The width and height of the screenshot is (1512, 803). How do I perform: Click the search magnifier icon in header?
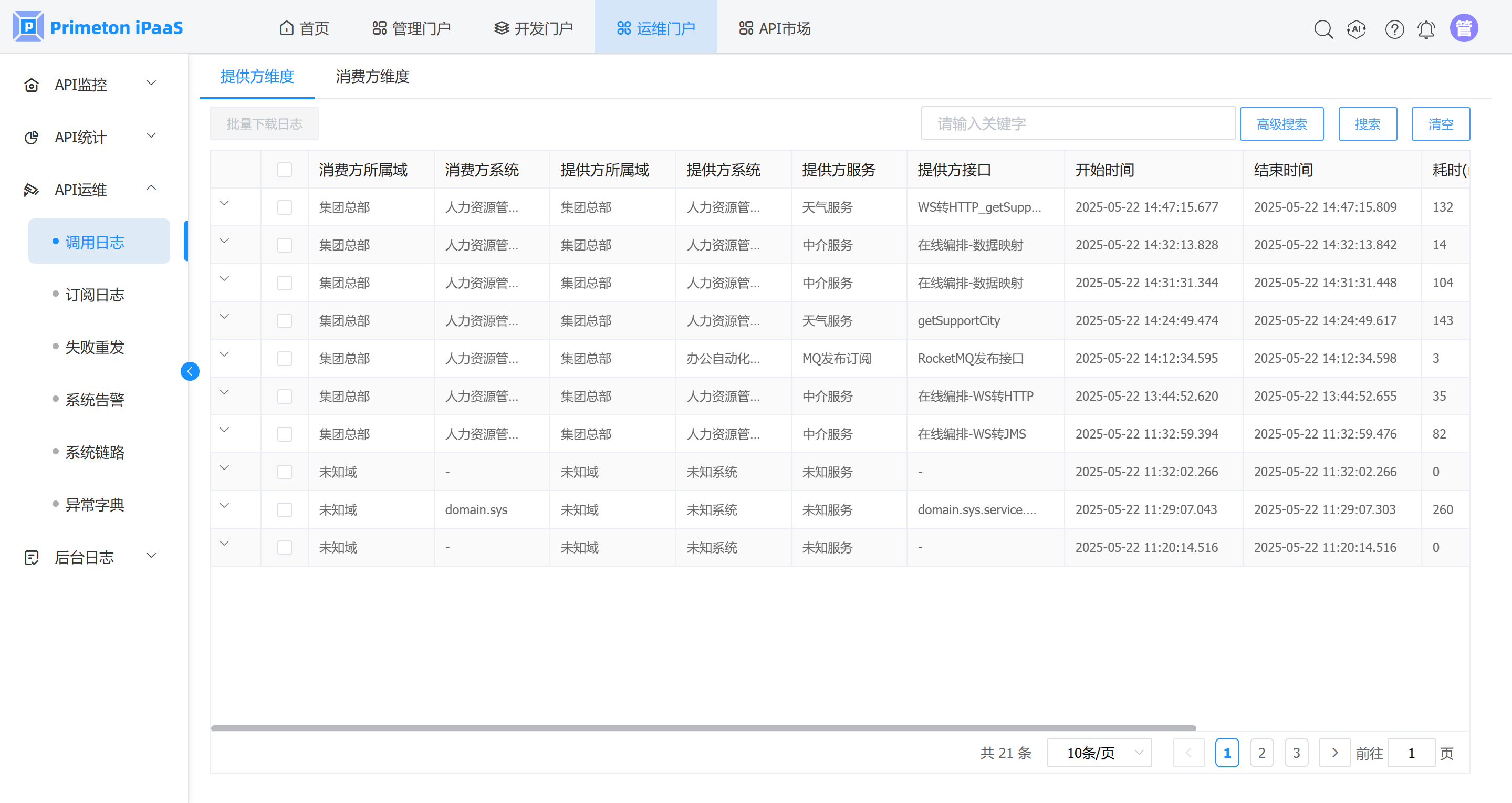[x=1323, y=29]
